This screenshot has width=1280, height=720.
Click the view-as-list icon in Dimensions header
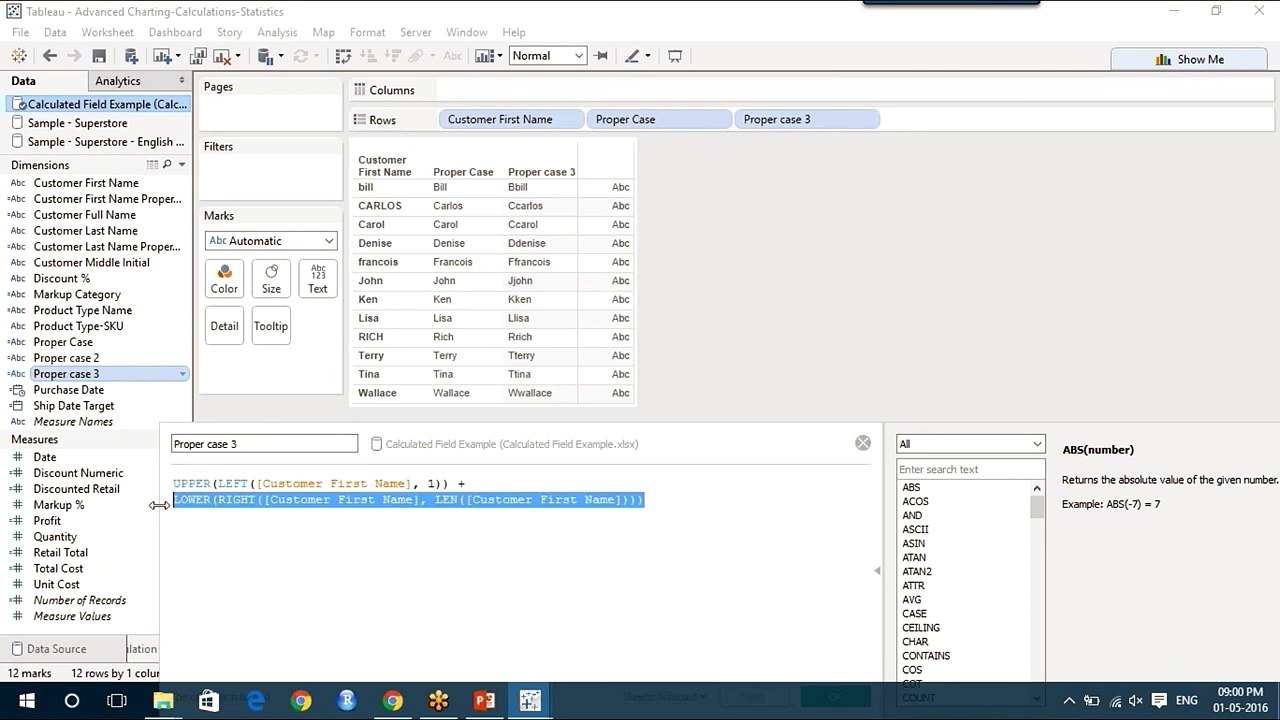tap(152, 165)
